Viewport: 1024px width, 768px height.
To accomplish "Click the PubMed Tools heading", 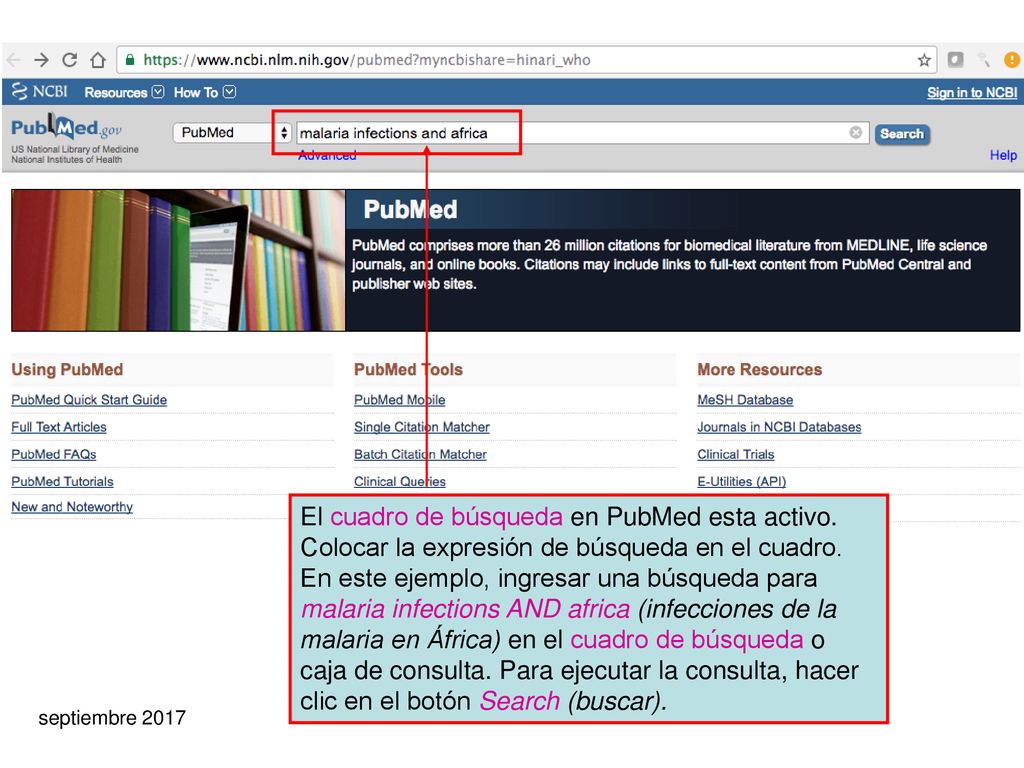I will pyautogui.click(x=408, y=370).
